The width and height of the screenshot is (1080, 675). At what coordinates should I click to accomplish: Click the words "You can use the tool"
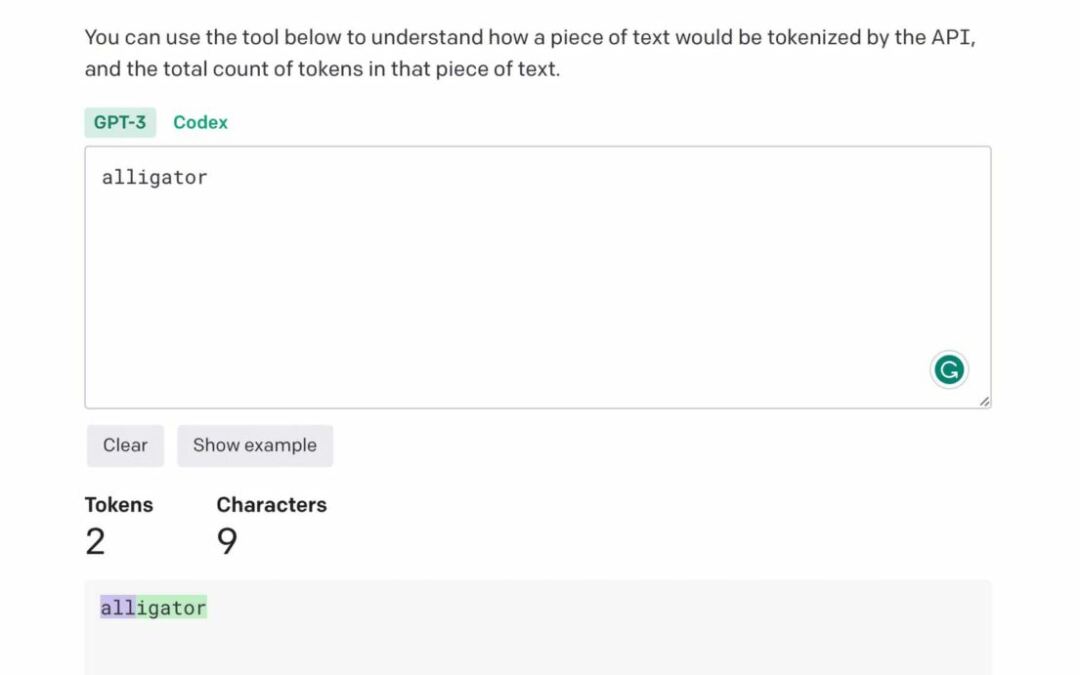tap(165, 38)
